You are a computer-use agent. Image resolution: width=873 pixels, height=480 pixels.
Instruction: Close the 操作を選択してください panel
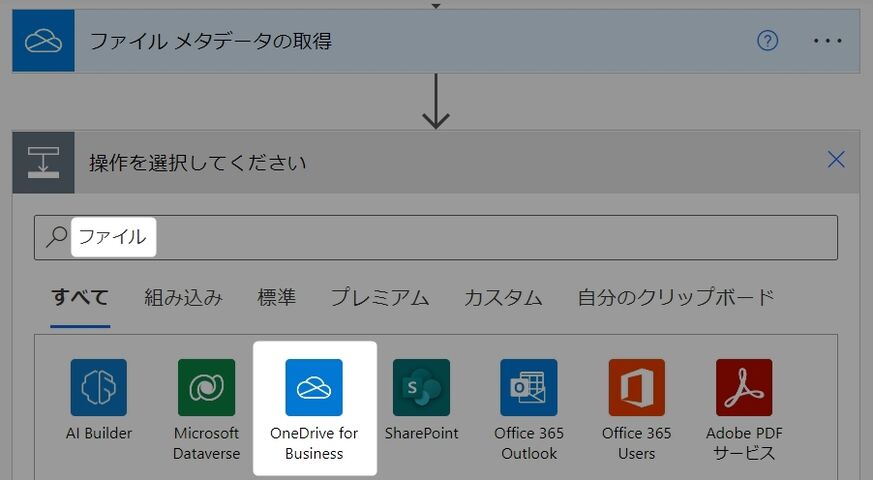click(x=836, y=159)
